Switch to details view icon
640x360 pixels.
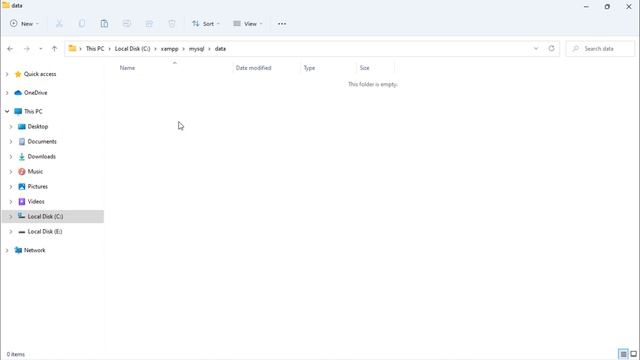(623, 354)
